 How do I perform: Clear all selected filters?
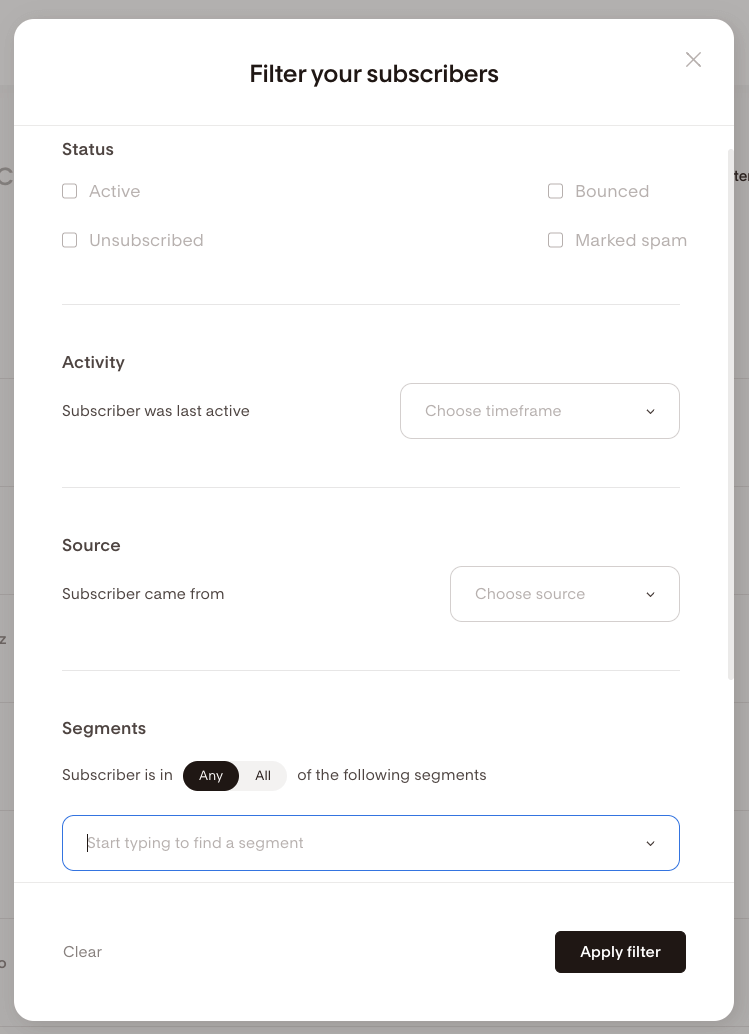[x=83, y=952]
